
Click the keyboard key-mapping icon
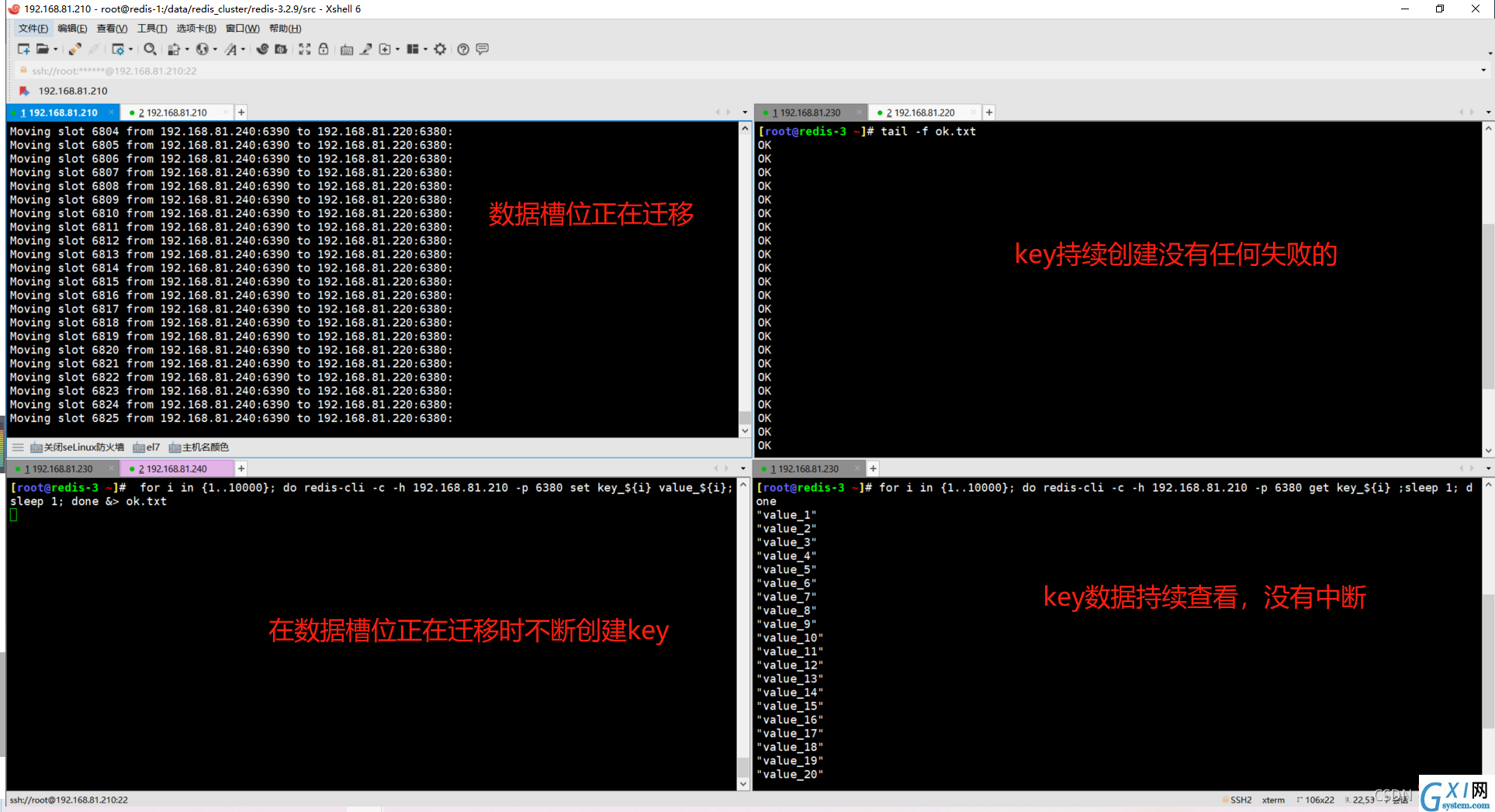(347, 49)
